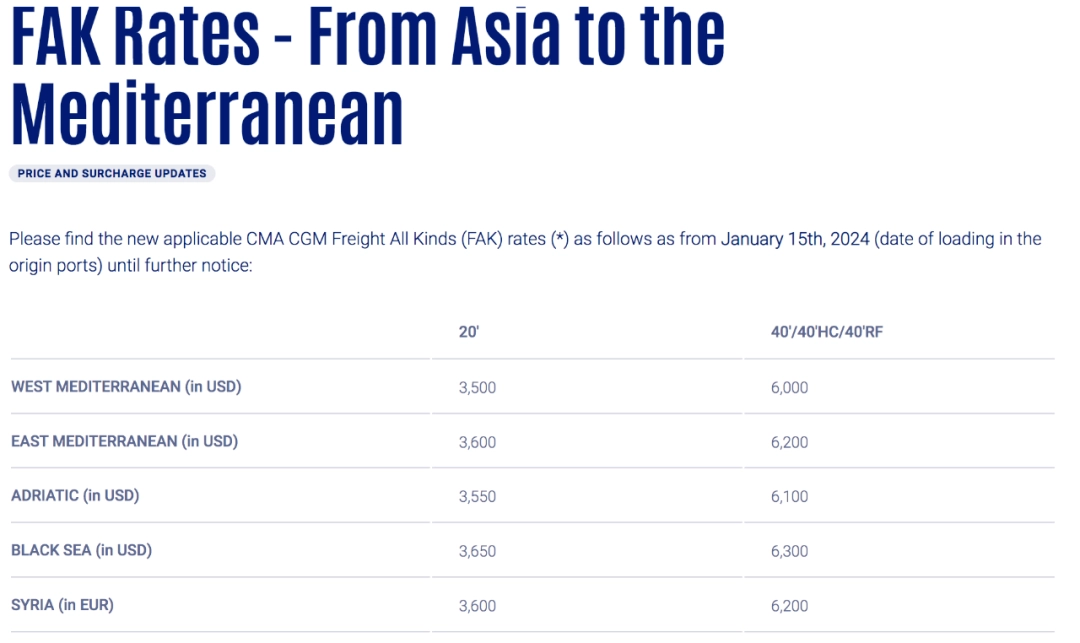This screenshot has height=643, width=1080.
Task: Select the 40'/40'HC/40'RF column header
Action: 827,332
